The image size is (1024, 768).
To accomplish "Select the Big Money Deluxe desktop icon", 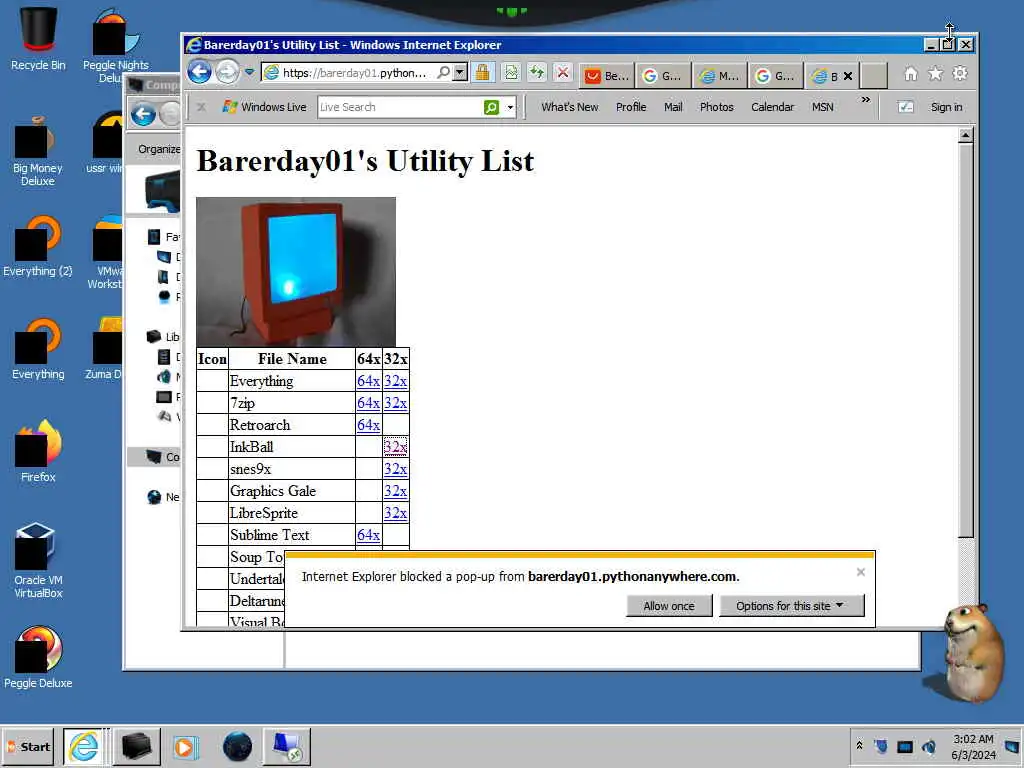I will coord(38,150).
